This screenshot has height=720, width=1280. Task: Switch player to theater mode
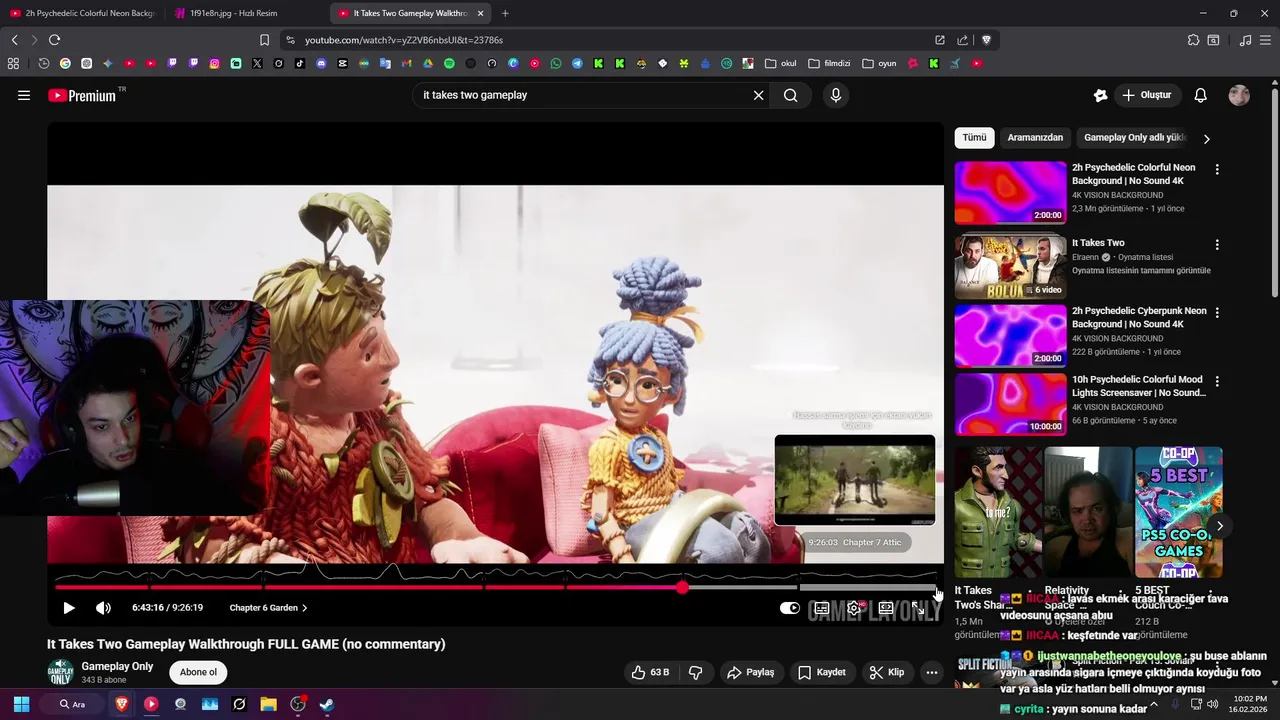886,608
